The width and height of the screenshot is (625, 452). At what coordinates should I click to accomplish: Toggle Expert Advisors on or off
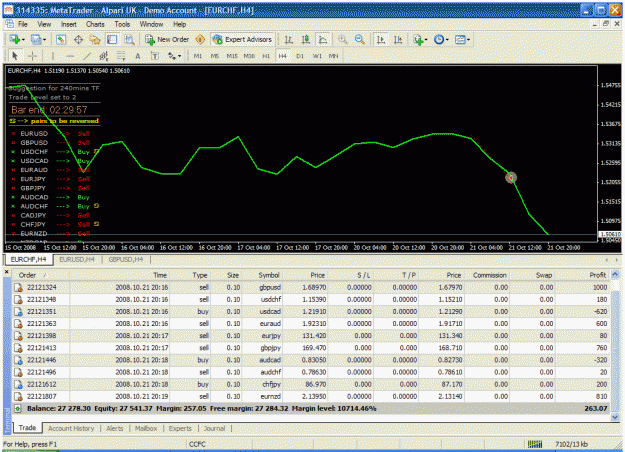pyautogui.click(x=243, y=39)
